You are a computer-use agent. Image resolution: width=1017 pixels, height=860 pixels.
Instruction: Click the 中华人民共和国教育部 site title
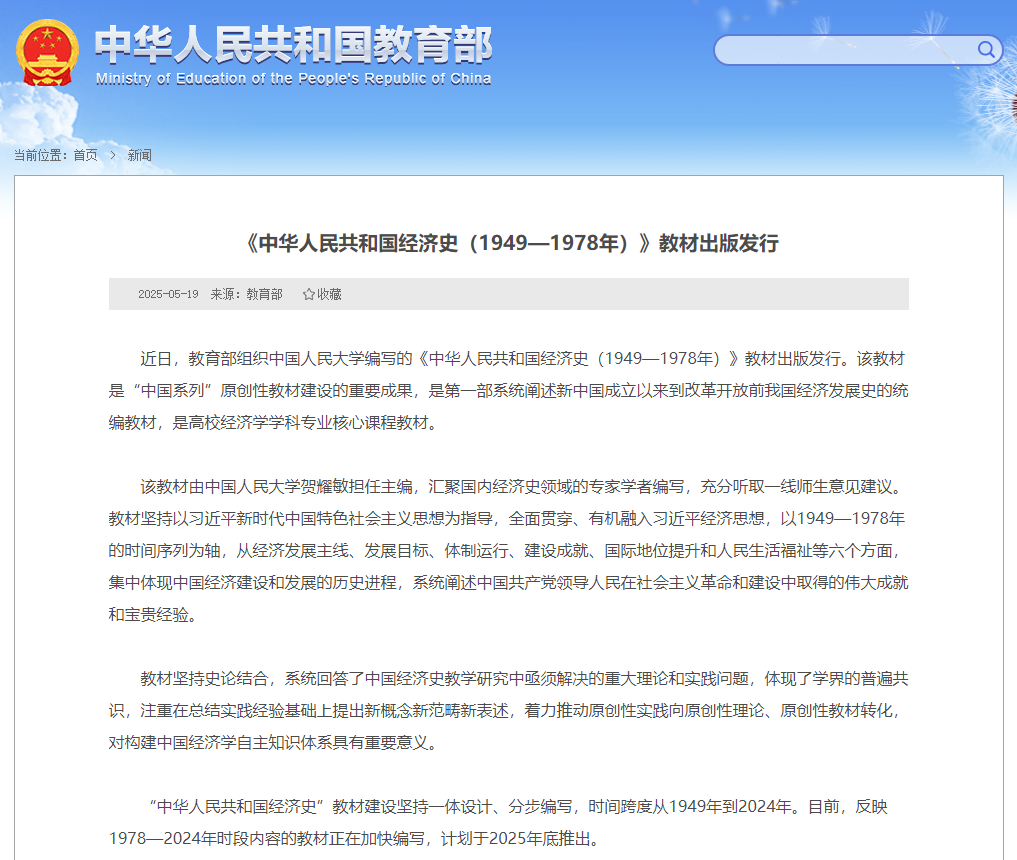coord(293,43)
